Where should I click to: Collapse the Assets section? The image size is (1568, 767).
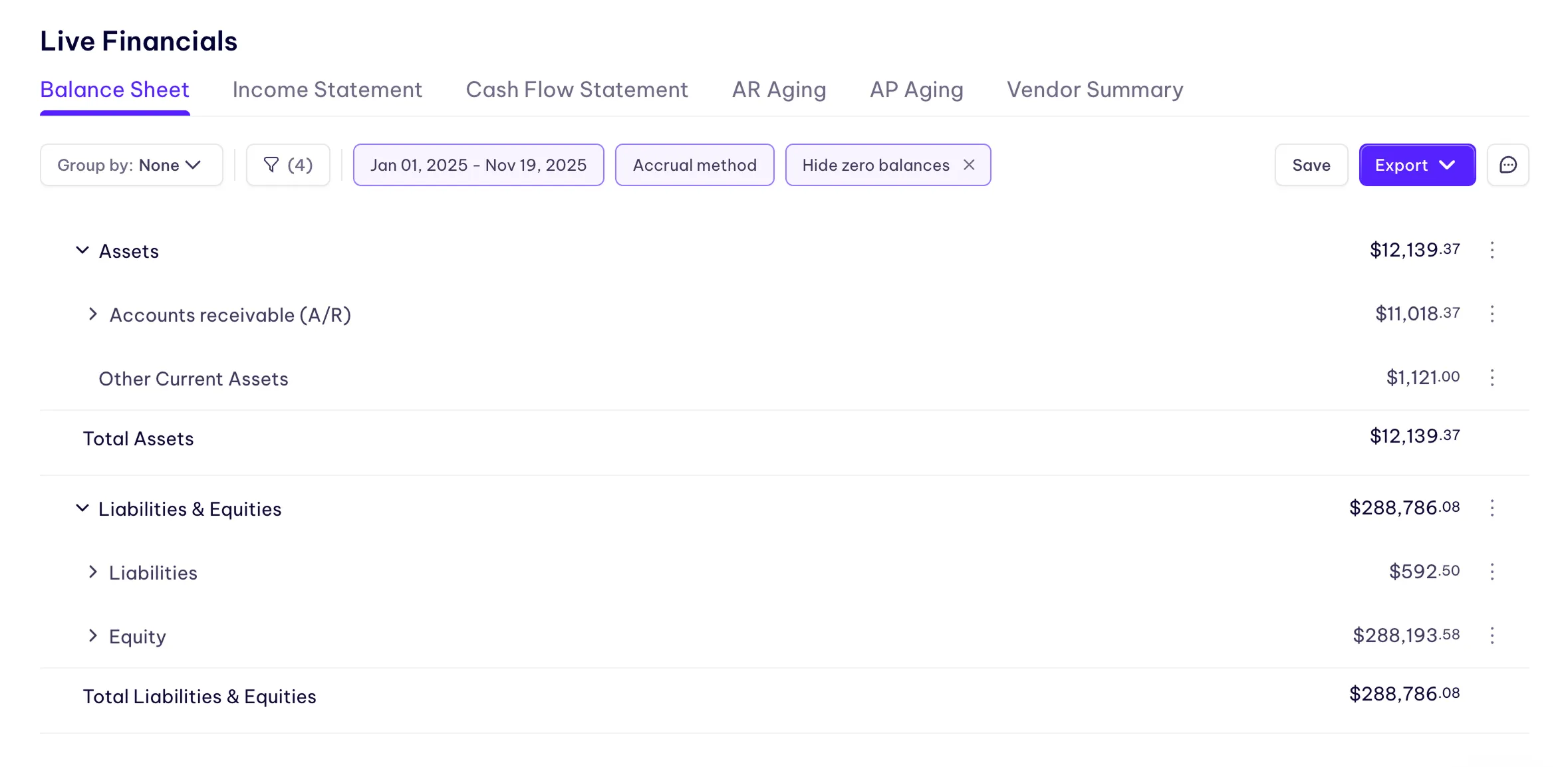(82, 250)
